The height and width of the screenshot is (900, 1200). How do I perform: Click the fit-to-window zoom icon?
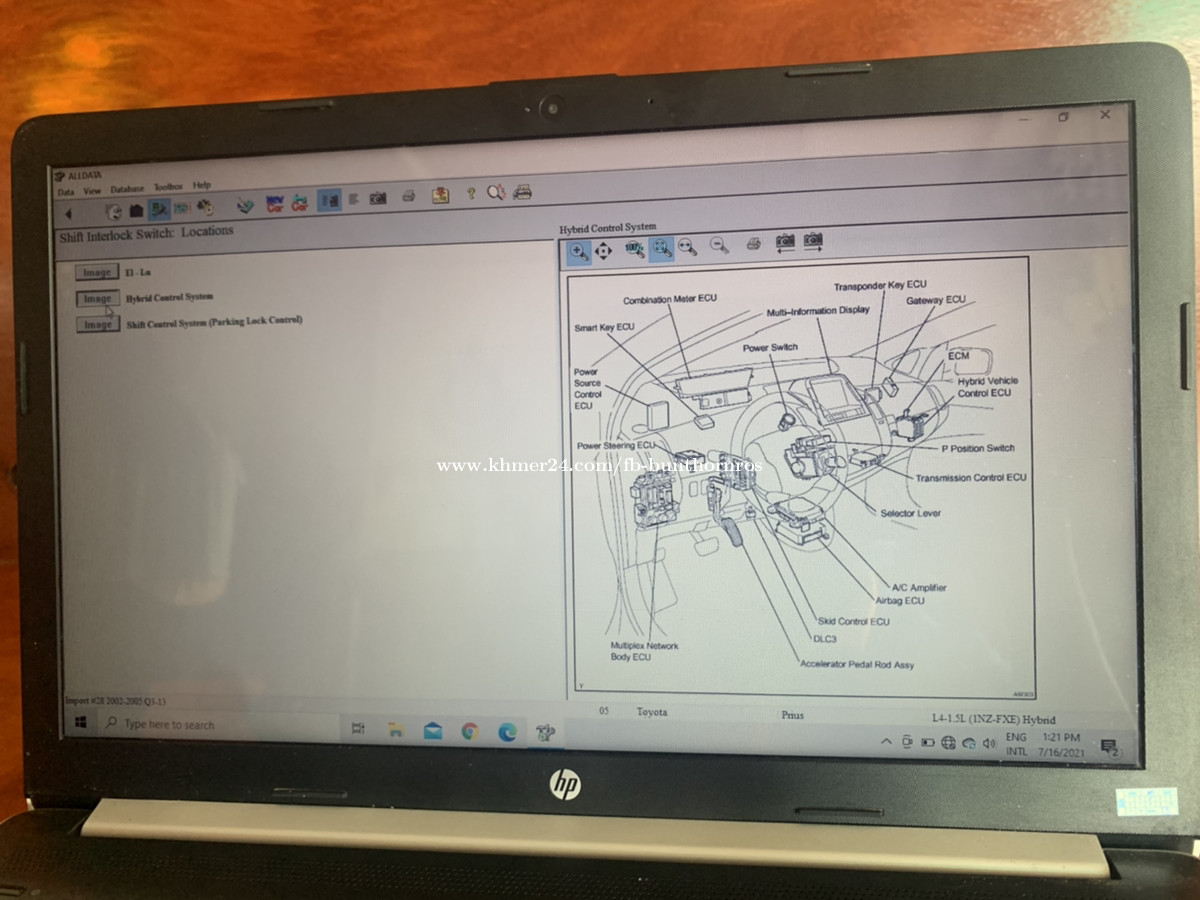coord(661,248)
